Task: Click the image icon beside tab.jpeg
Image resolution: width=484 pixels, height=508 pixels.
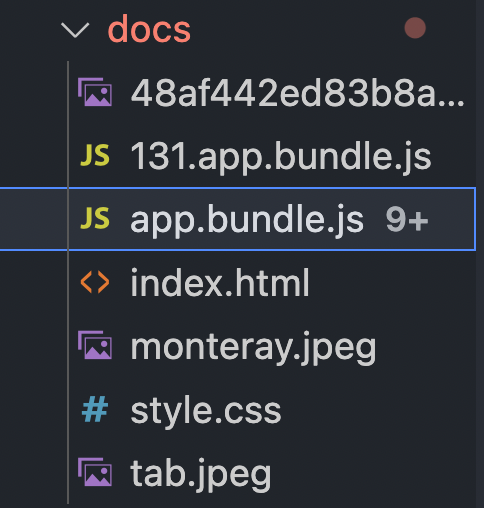Action: [95, 472]
